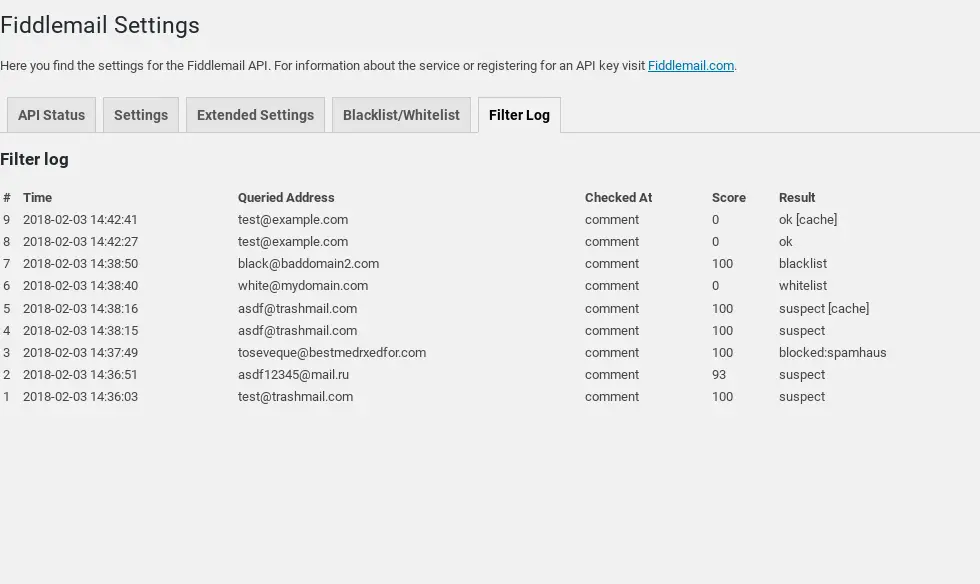Follow the Fiddlemail.com link

691,66
